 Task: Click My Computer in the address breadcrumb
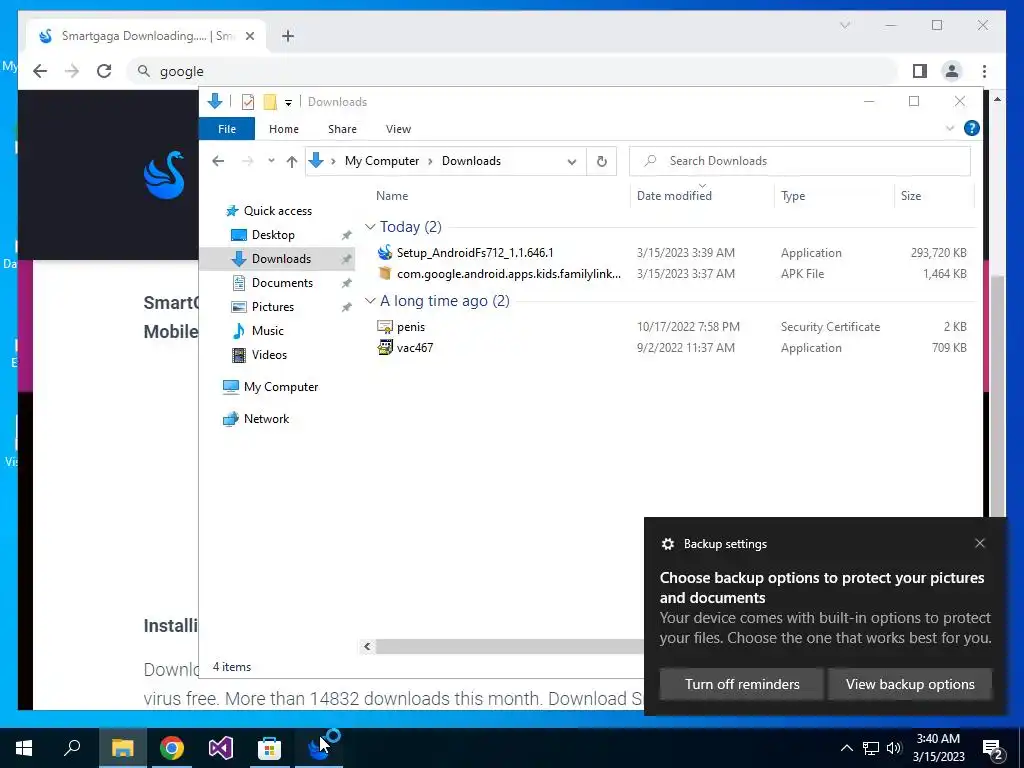381,161
